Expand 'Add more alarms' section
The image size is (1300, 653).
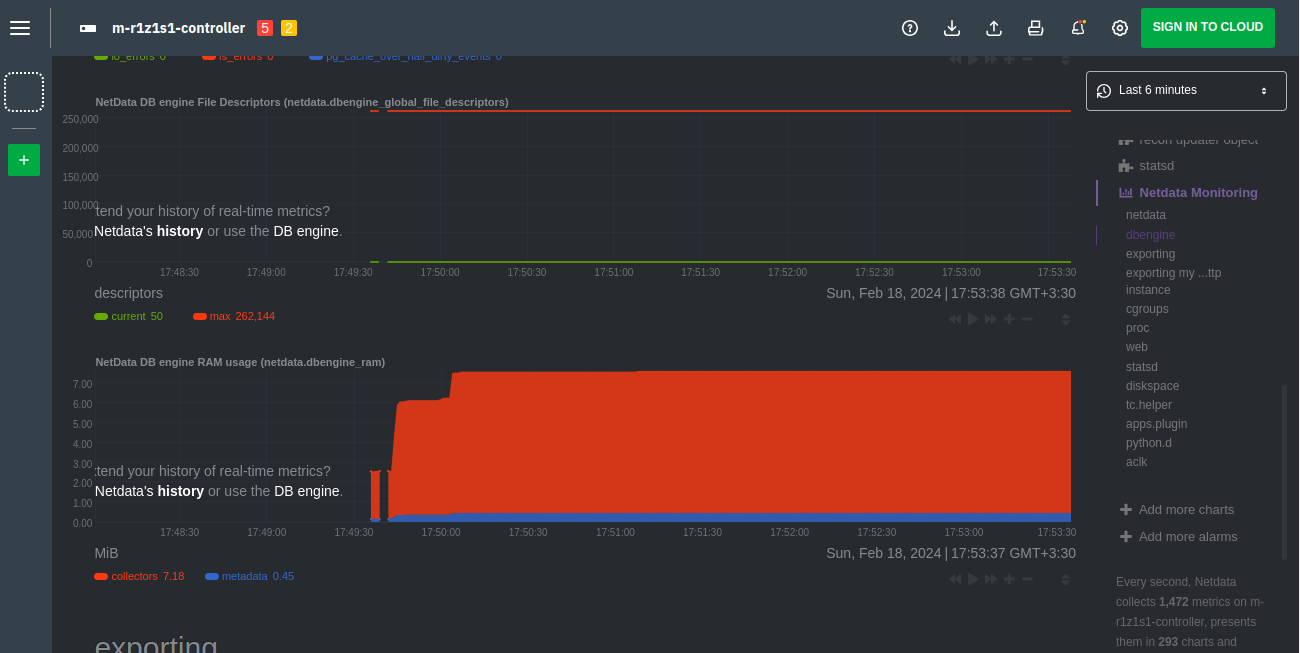tap(1187, 537)
